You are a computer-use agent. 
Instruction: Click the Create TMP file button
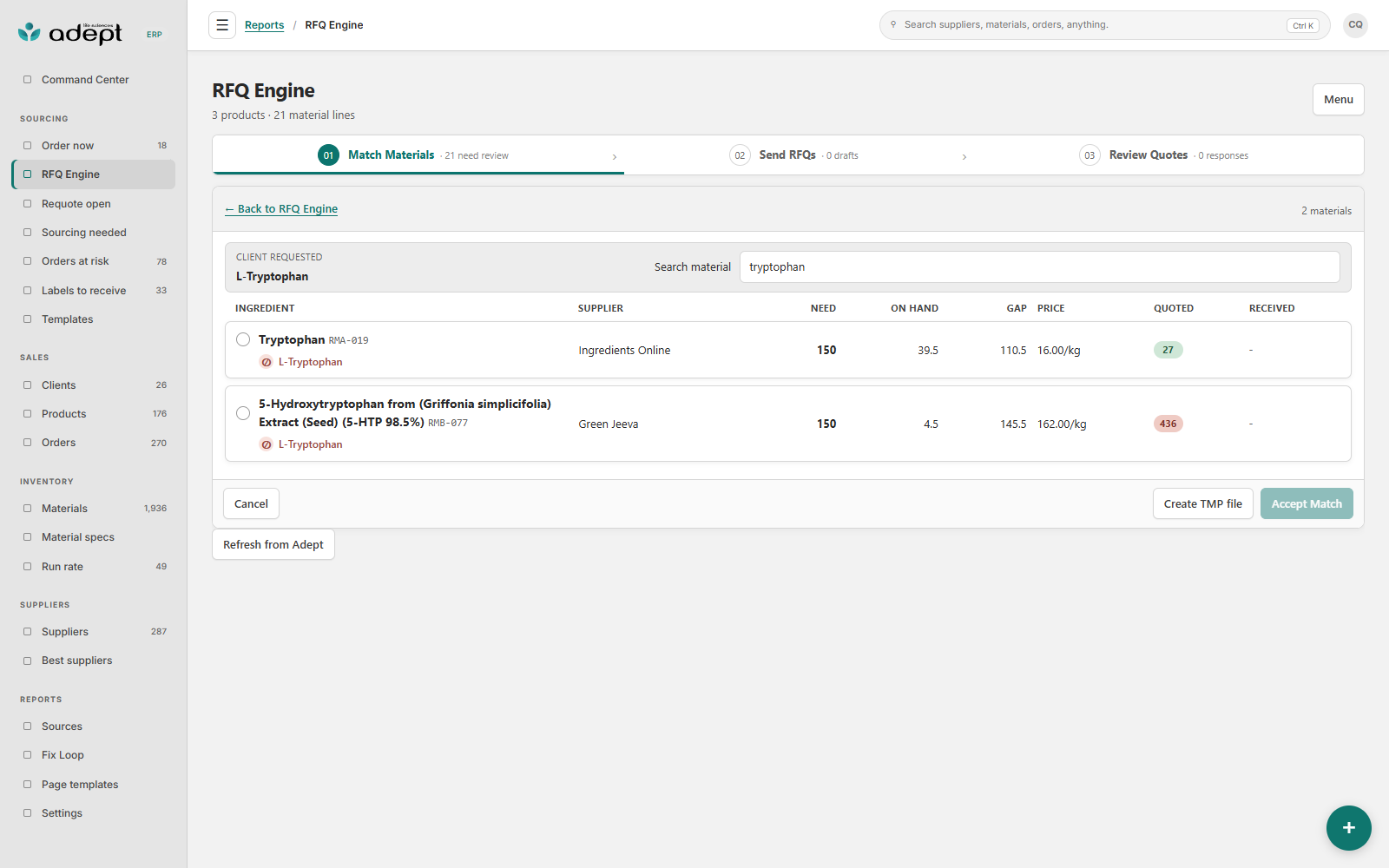click(1202, 503)
